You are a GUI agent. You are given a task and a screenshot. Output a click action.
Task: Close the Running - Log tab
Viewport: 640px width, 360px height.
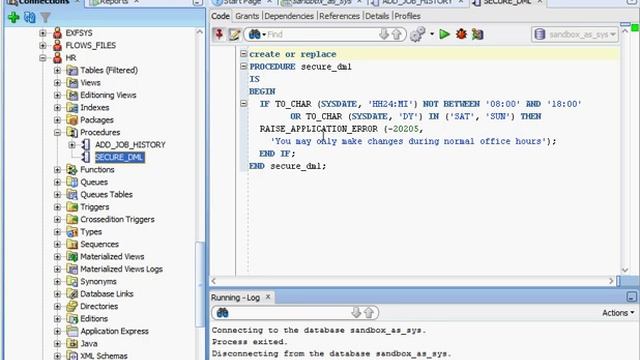pyautogui.click(x=268, y=297)
